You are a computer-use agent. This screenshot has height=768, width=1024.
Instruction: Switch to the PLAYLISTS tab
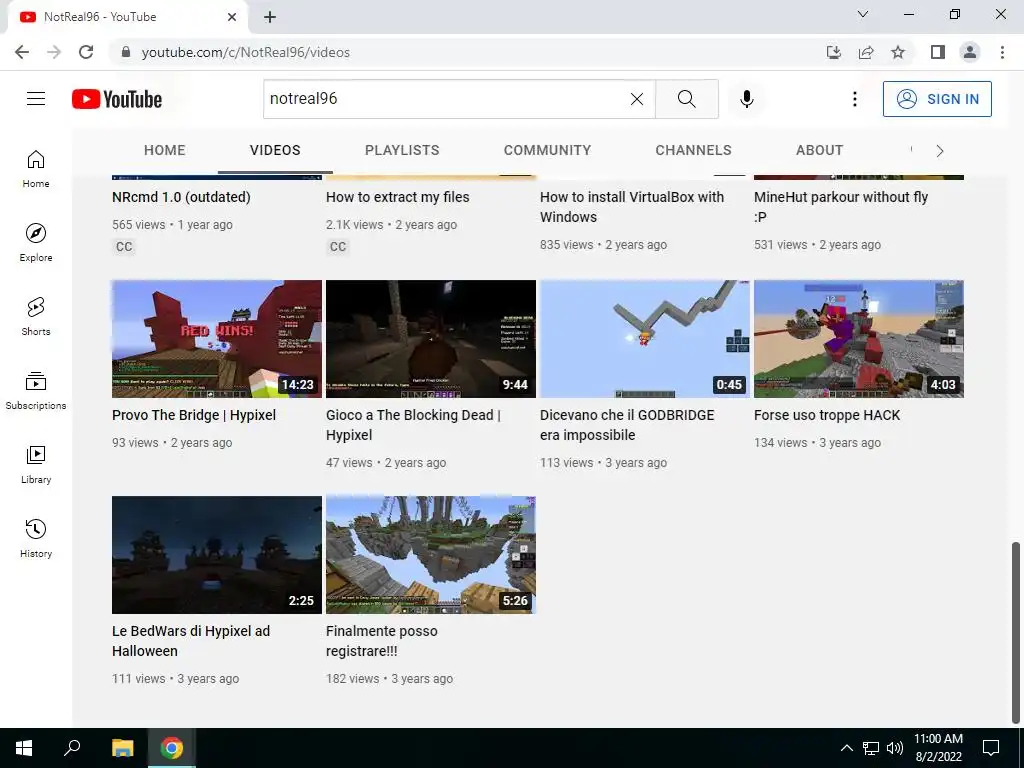(x=402, y=150)
